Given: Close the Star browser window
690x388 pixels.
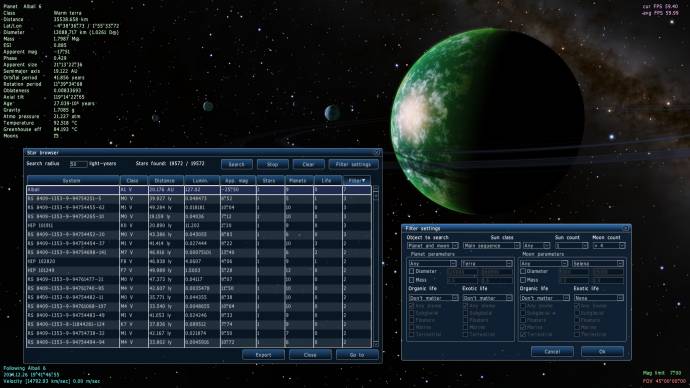Looking at the screenshot, I should (x=377, y=153).
